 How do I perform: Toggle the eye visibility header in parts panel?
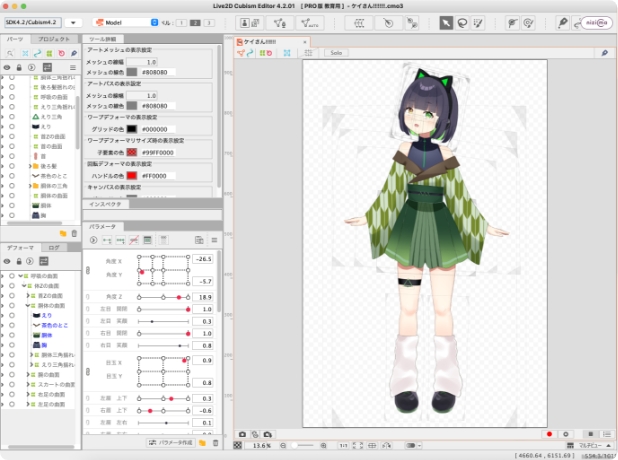tap(7, 67)
